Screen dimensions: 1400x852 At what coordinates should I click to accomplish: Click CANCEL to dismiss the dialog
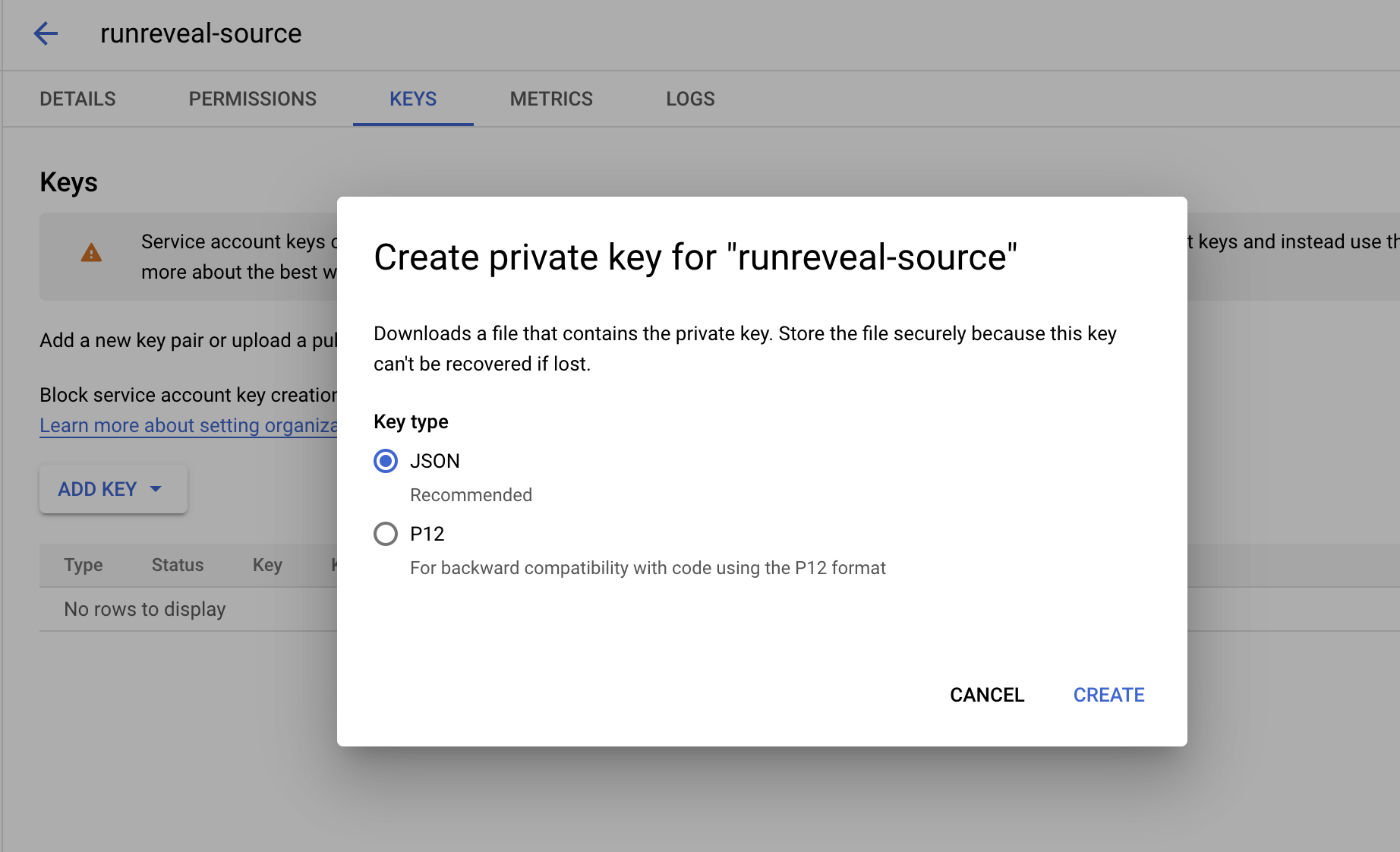986,694
